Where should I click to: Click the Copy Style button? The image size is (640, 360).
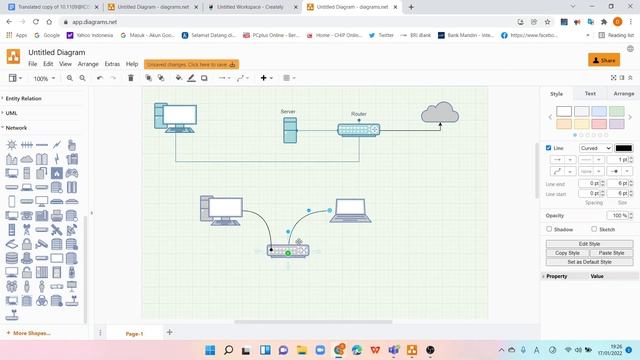[x=567, y=253]
